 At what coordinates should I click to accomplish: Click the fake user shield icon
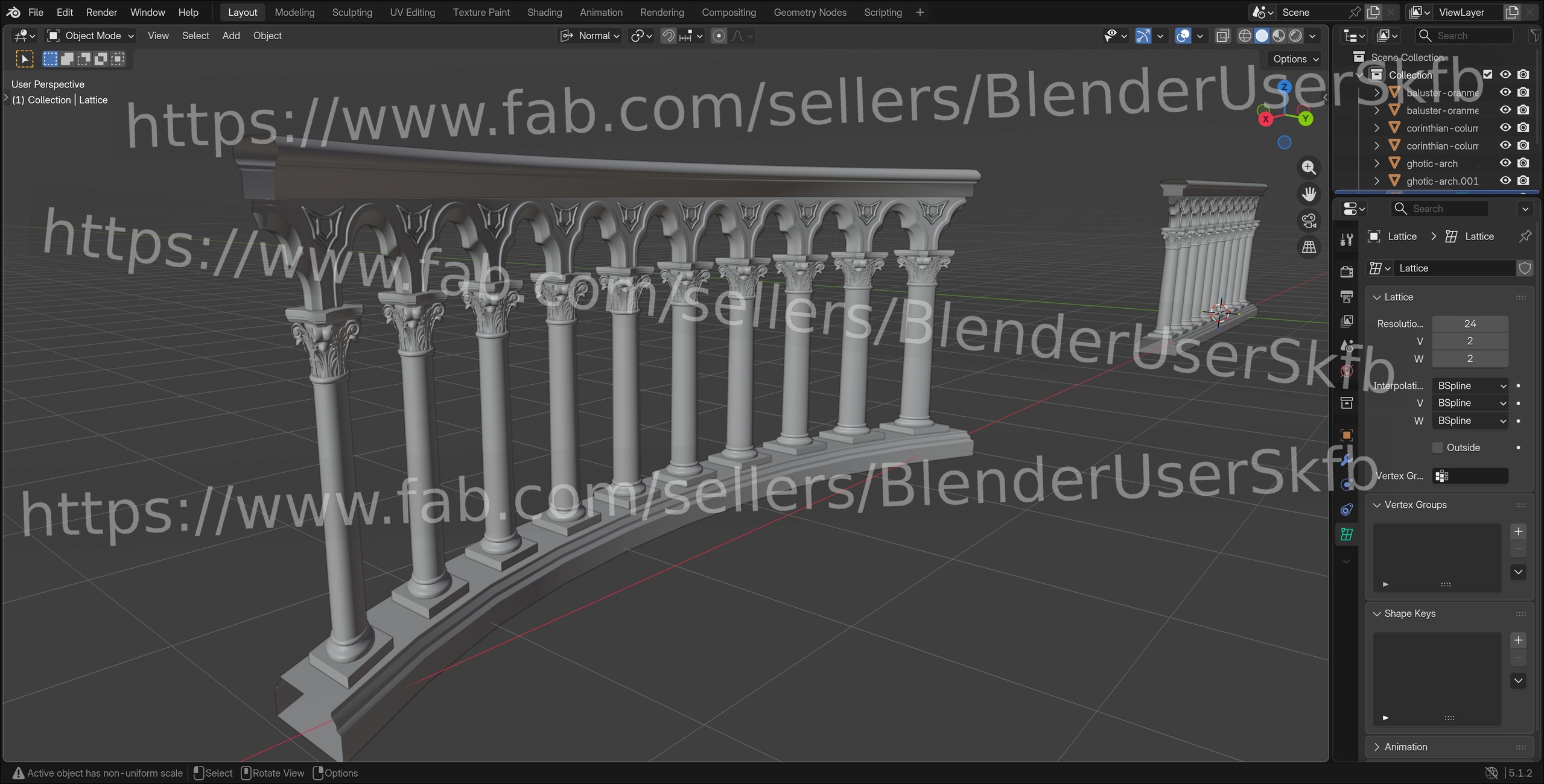point(1525,268)
